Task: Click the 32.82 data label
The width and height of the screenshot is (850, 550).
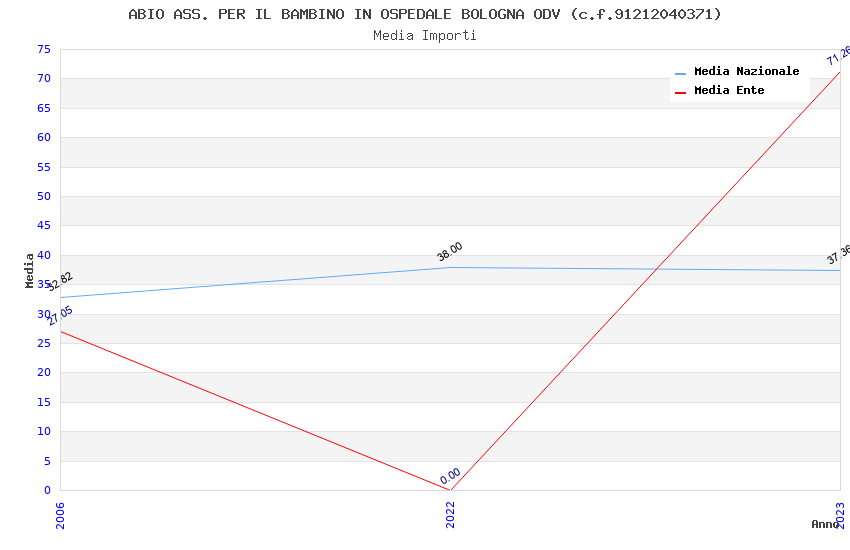Action: pyautogui.click(x=60, y=281)
